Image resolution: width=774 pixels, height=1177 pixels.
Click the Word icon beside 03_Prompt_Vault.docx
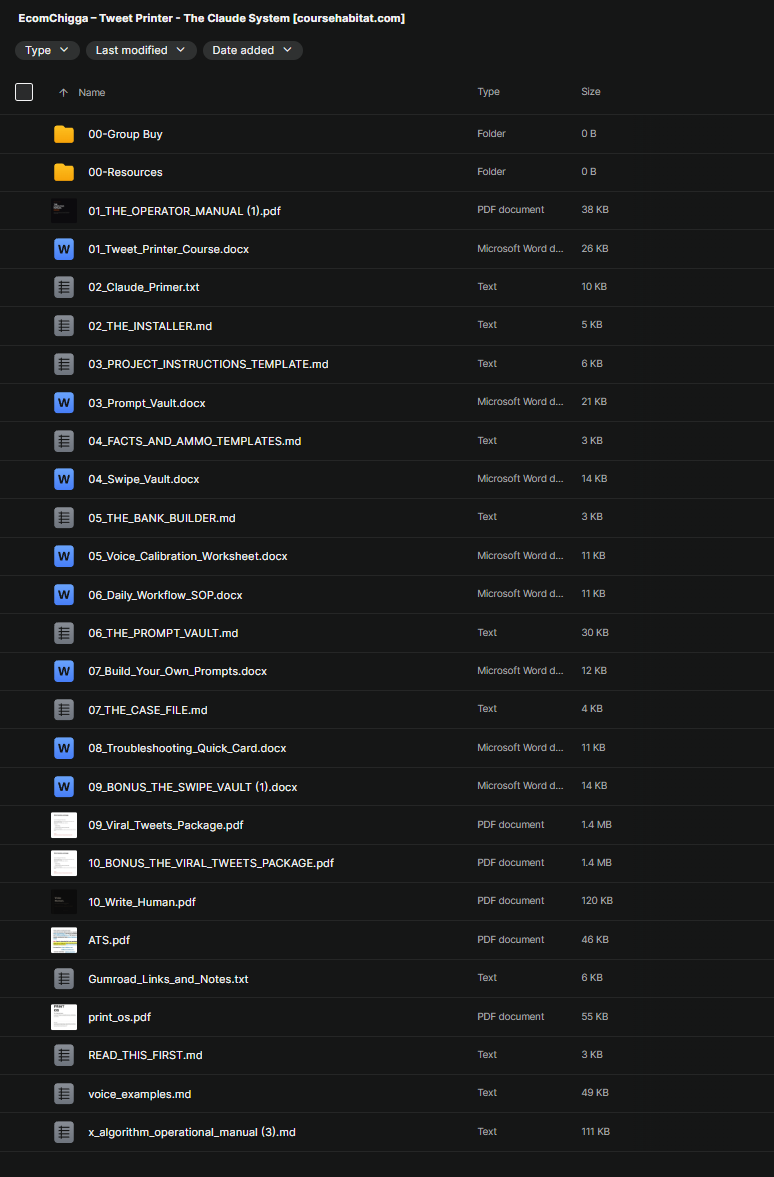[x=64, y=403]
